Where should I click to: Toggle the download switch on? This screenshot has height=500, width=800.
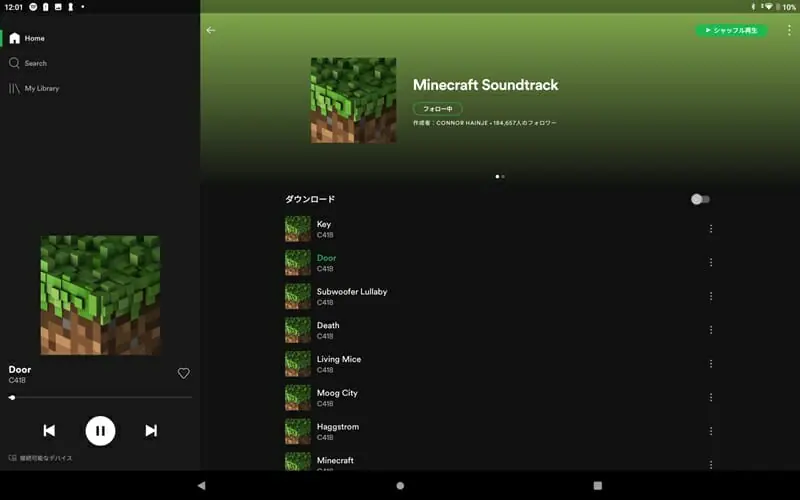tap(700, 199)
